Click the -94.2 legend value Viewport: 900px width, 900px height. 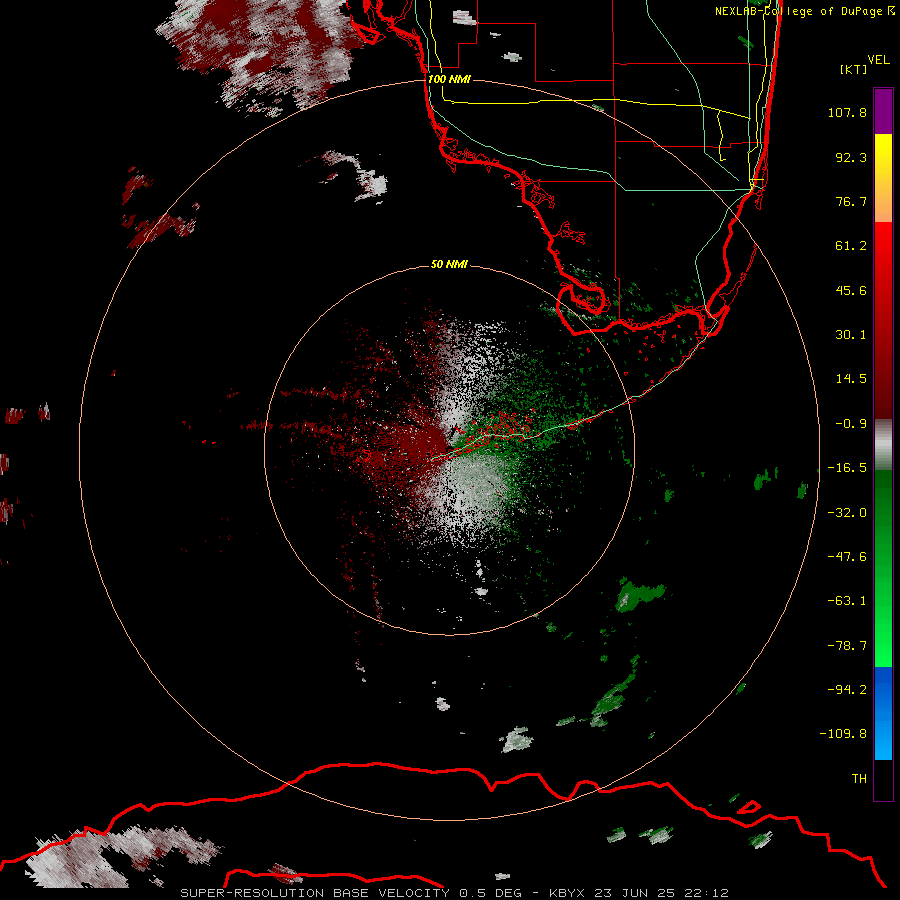847,690
